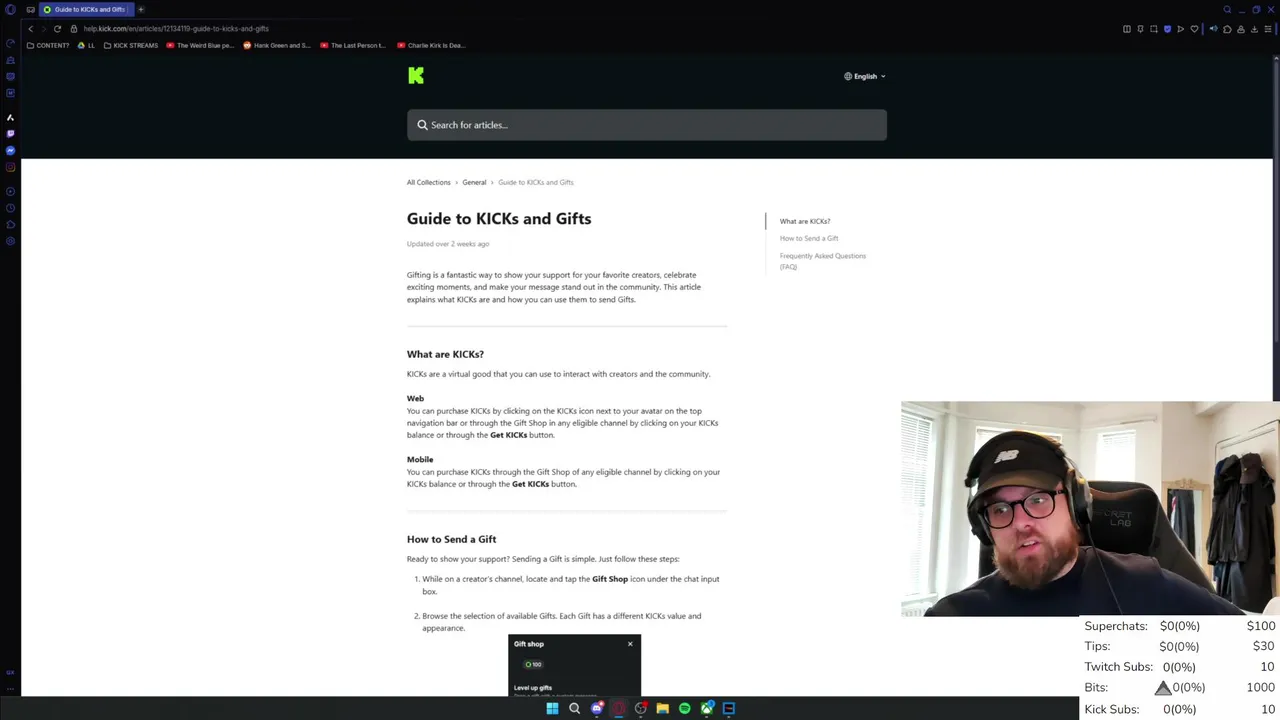Click the heart bookmark icon in toolbar
Viewport: 1280px width, 720px height.
point(1194,29)
